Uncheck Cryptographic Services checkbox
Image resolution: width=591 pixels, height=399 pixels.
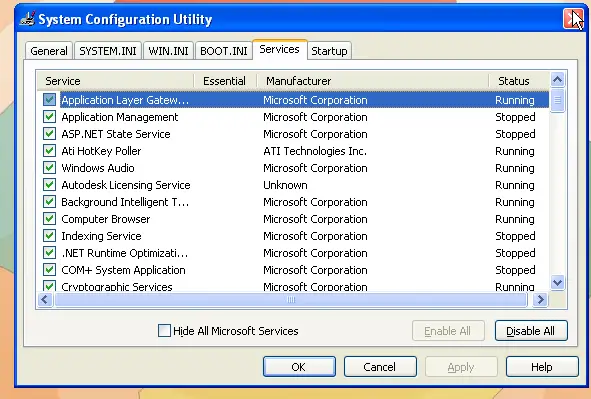49,286
